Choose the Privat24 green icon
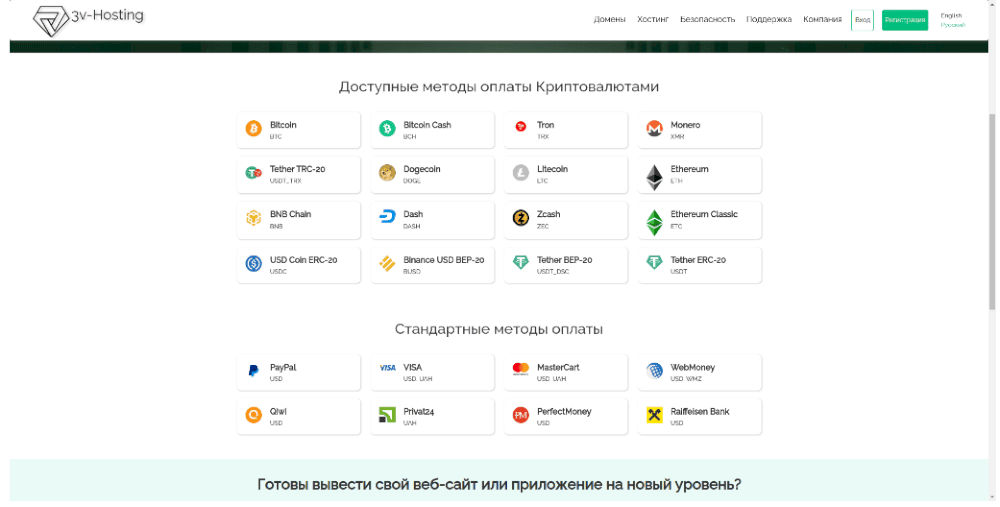Screen dimensions: 1000x507 click(x=387, y=415)
